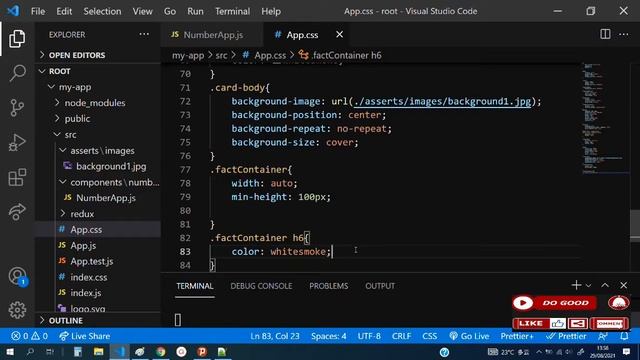
Task: Open the Extensions view
Action: 17,178
